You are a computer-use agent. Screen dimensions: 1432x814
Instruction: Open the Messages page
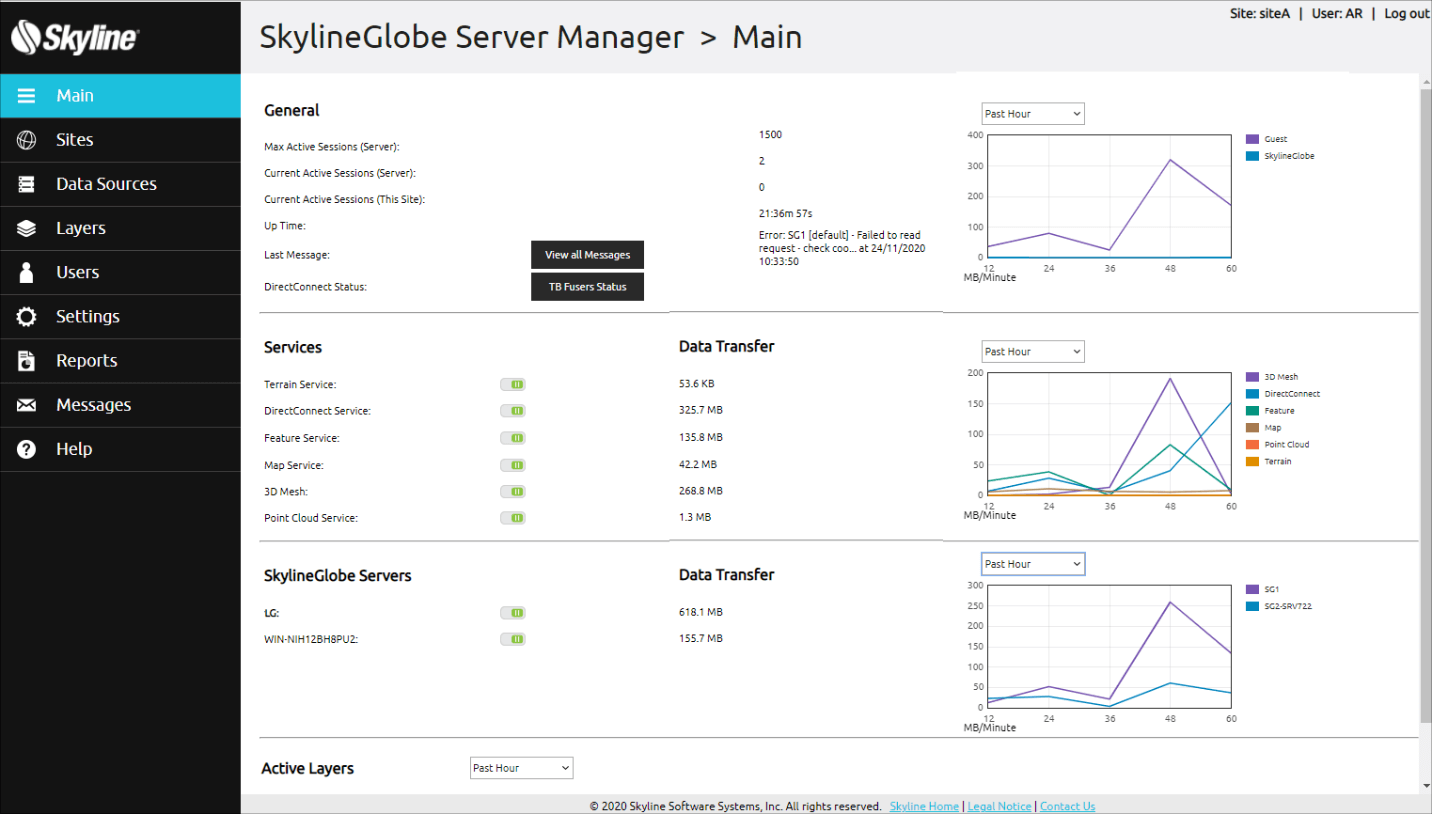click(x=120, y=405)
